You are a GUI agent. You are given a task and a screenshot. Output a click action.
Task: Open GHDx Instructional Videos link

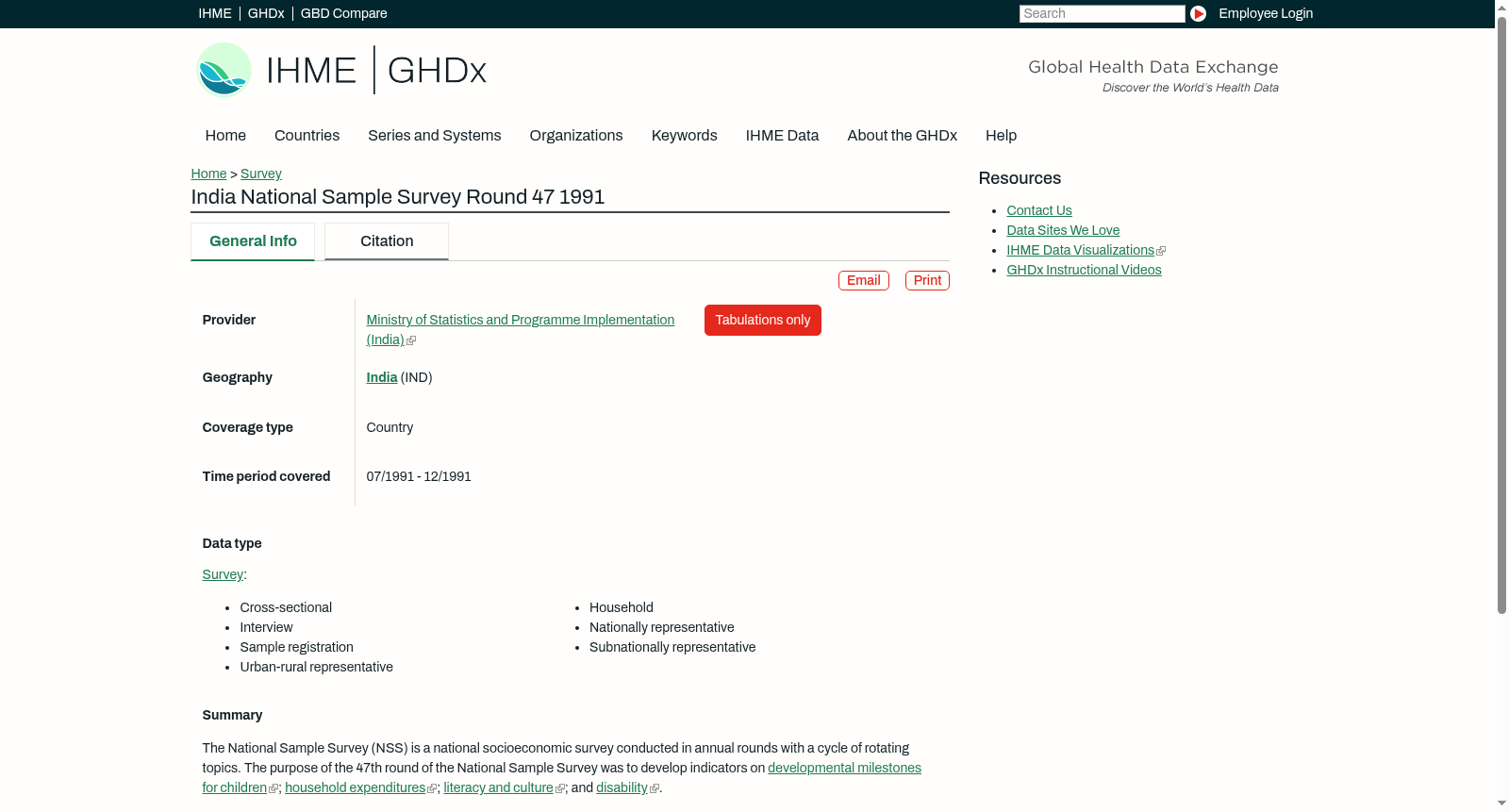tap(1084, 270)
